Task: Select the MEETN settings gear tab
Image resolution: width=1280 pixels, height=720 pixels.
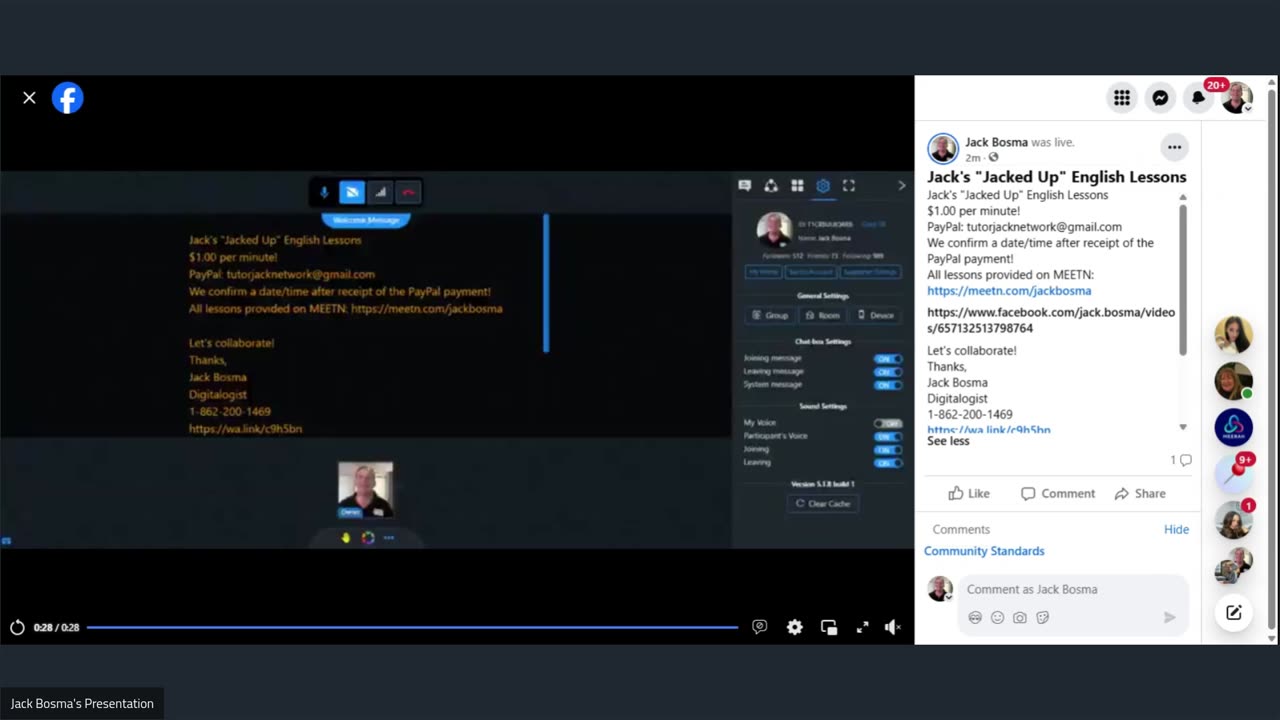Action: [x=823, y=186]
